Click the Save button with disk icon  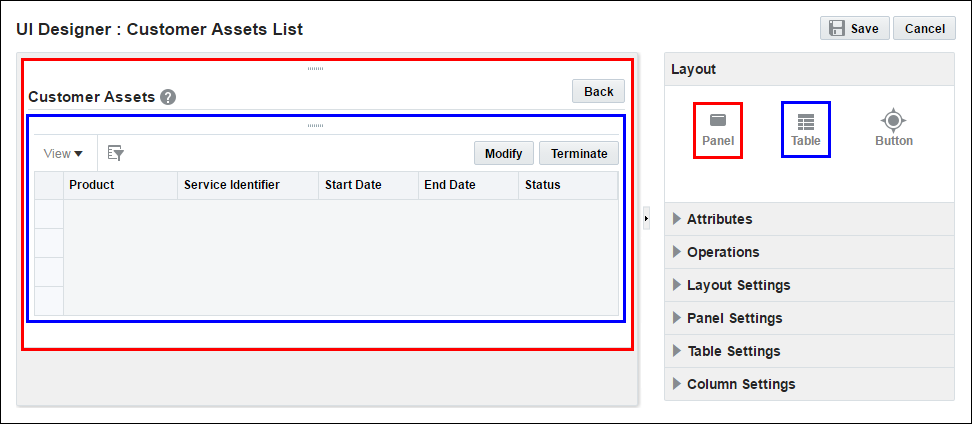point(853,28)
